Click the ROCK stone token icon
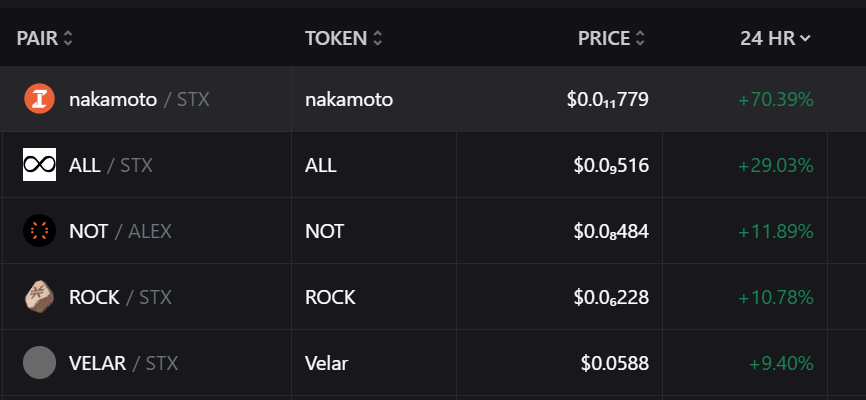866x400 pixels. [x=39, y=297]
